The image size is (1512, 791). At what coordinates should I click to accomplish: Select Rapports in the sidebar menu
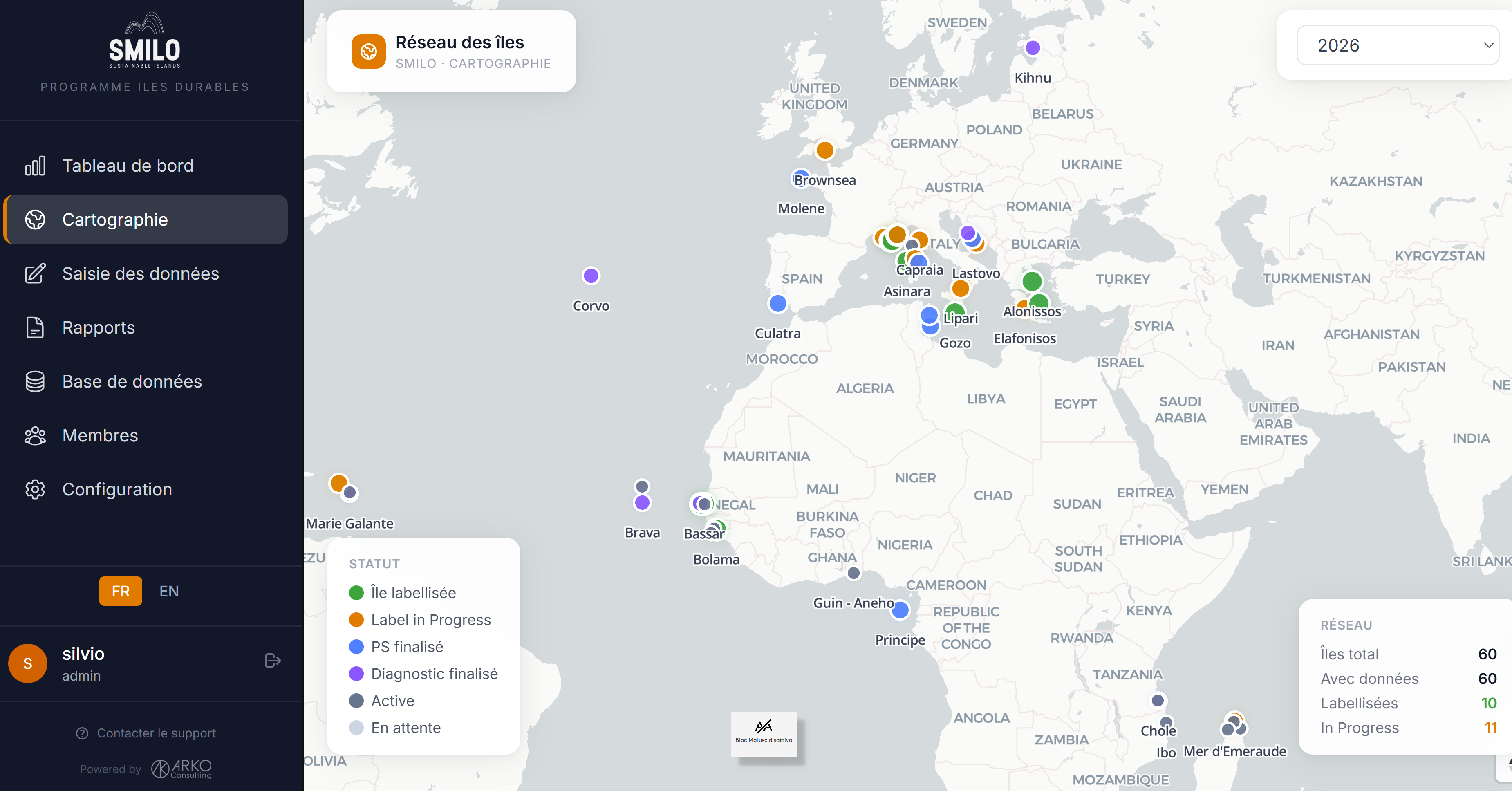pyautogui.click(x=99, y=327)
